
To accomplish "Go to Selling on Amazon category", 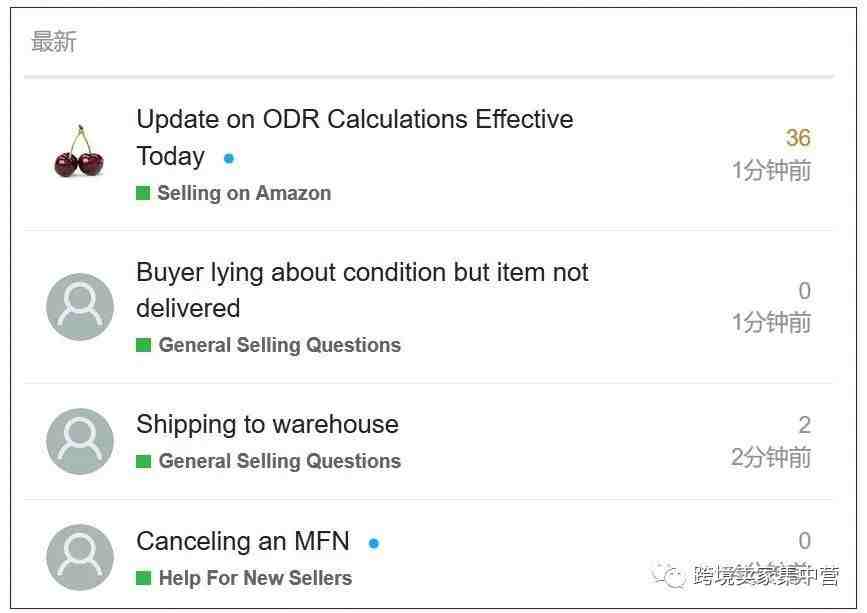I will coord(244,193).
